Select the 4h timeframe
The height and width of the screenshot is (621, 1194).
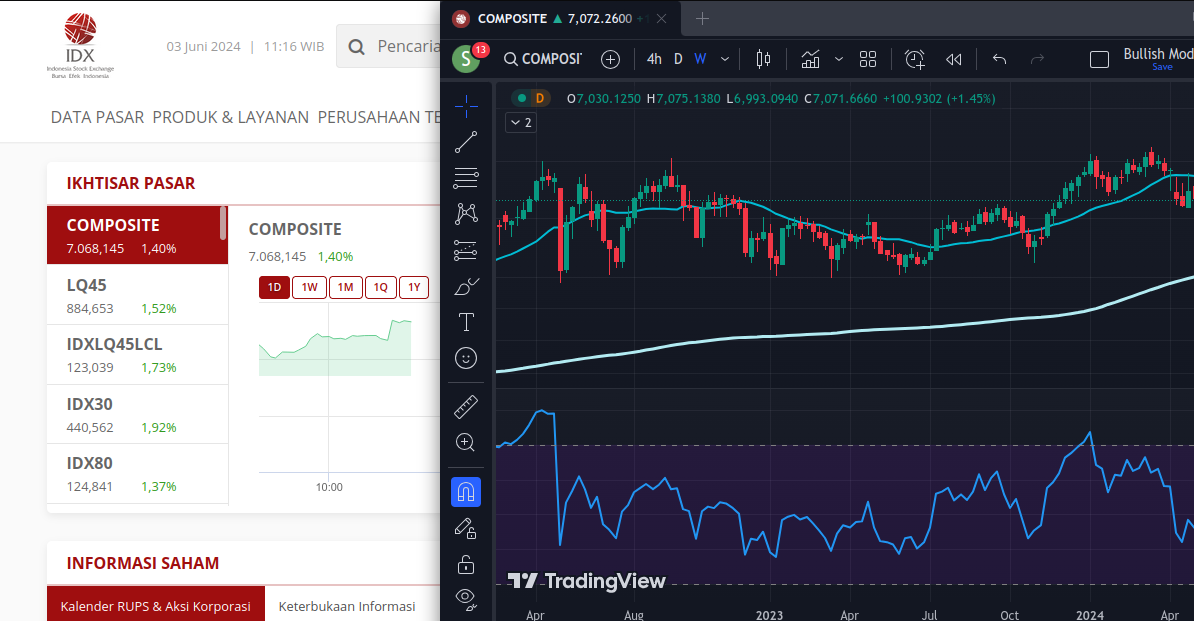(654, 59)
